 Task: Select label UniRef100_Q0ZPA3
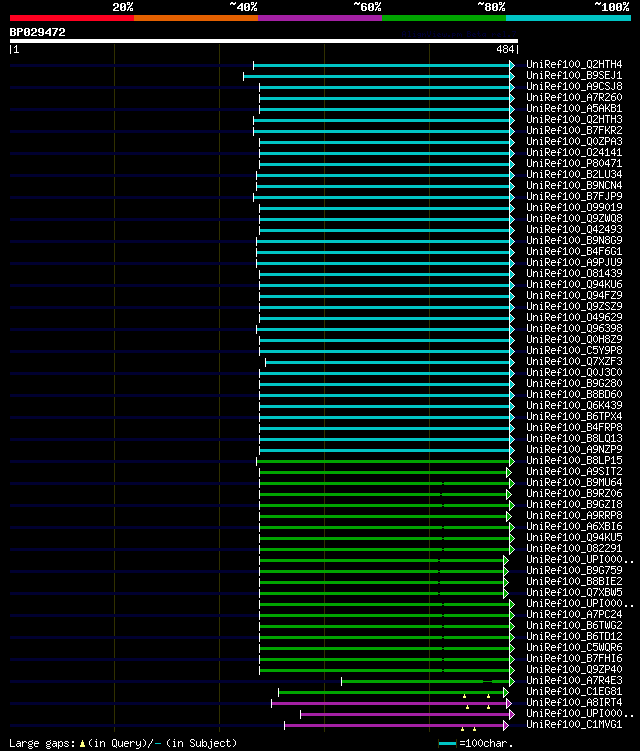574,141
